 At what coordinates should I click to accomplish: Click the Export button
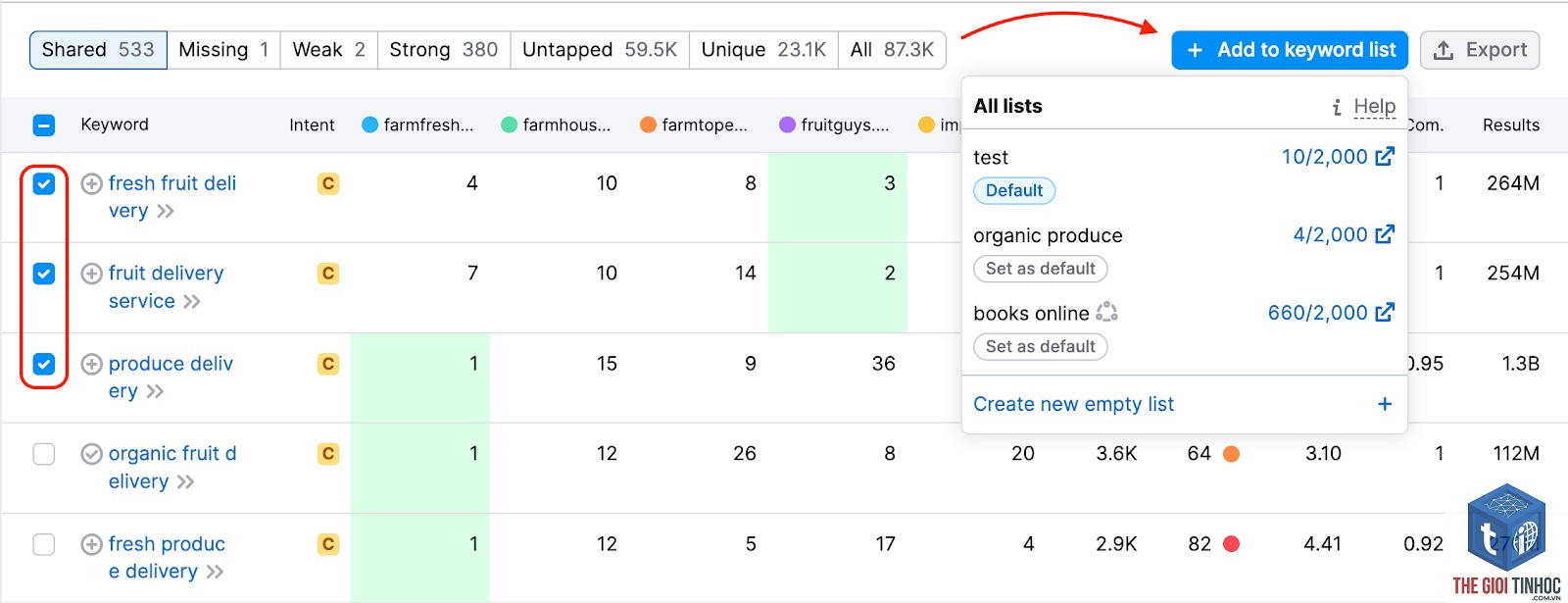(x=1480, y=50)
